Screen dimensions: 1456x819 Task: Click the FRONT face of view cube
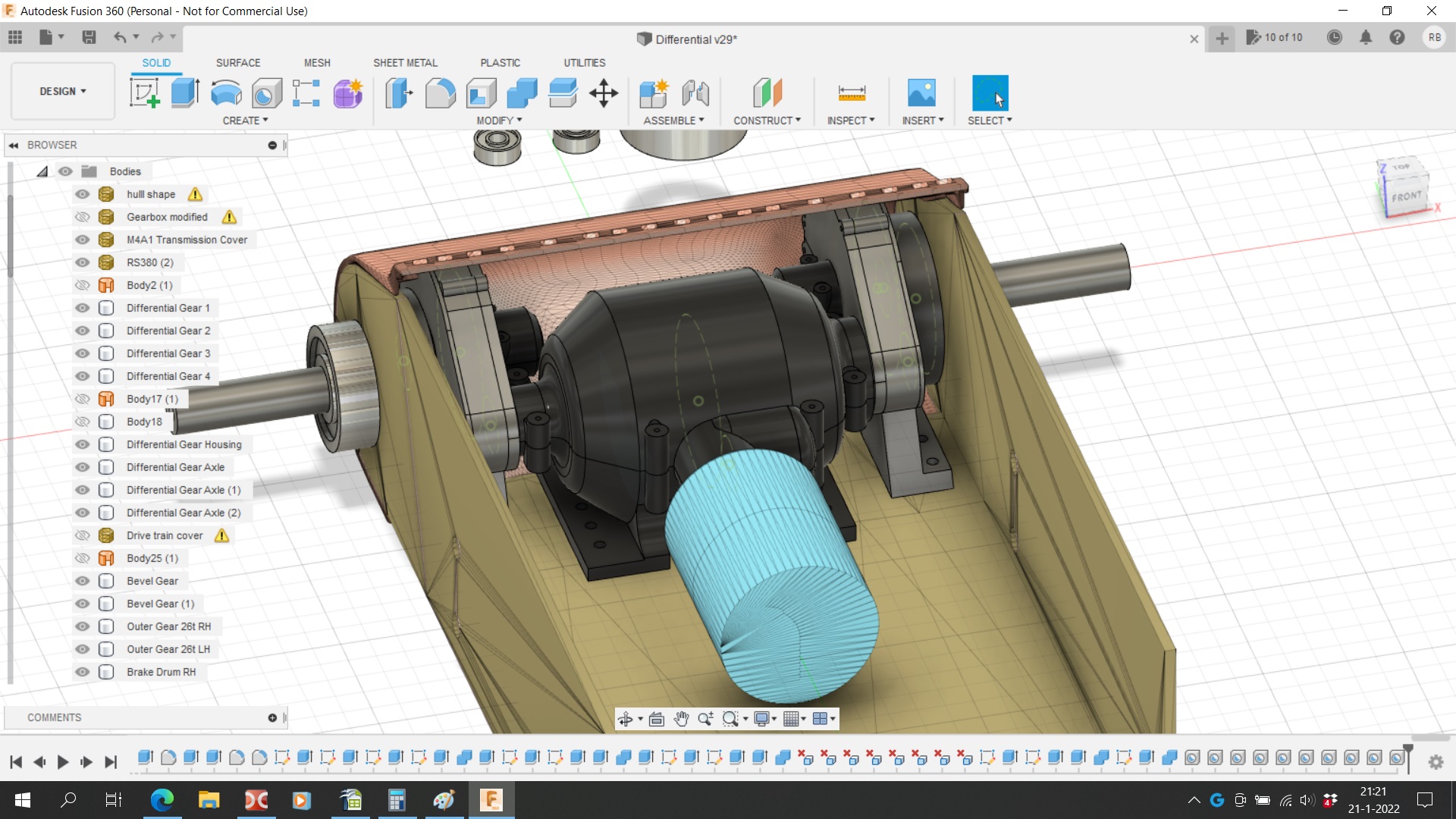click(x=1405, y=196)
